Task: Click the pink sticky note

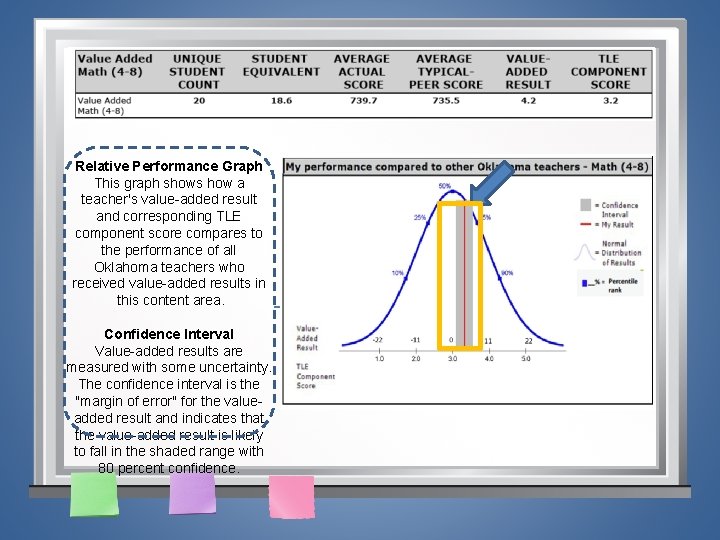Action: [x=292, y=497]
